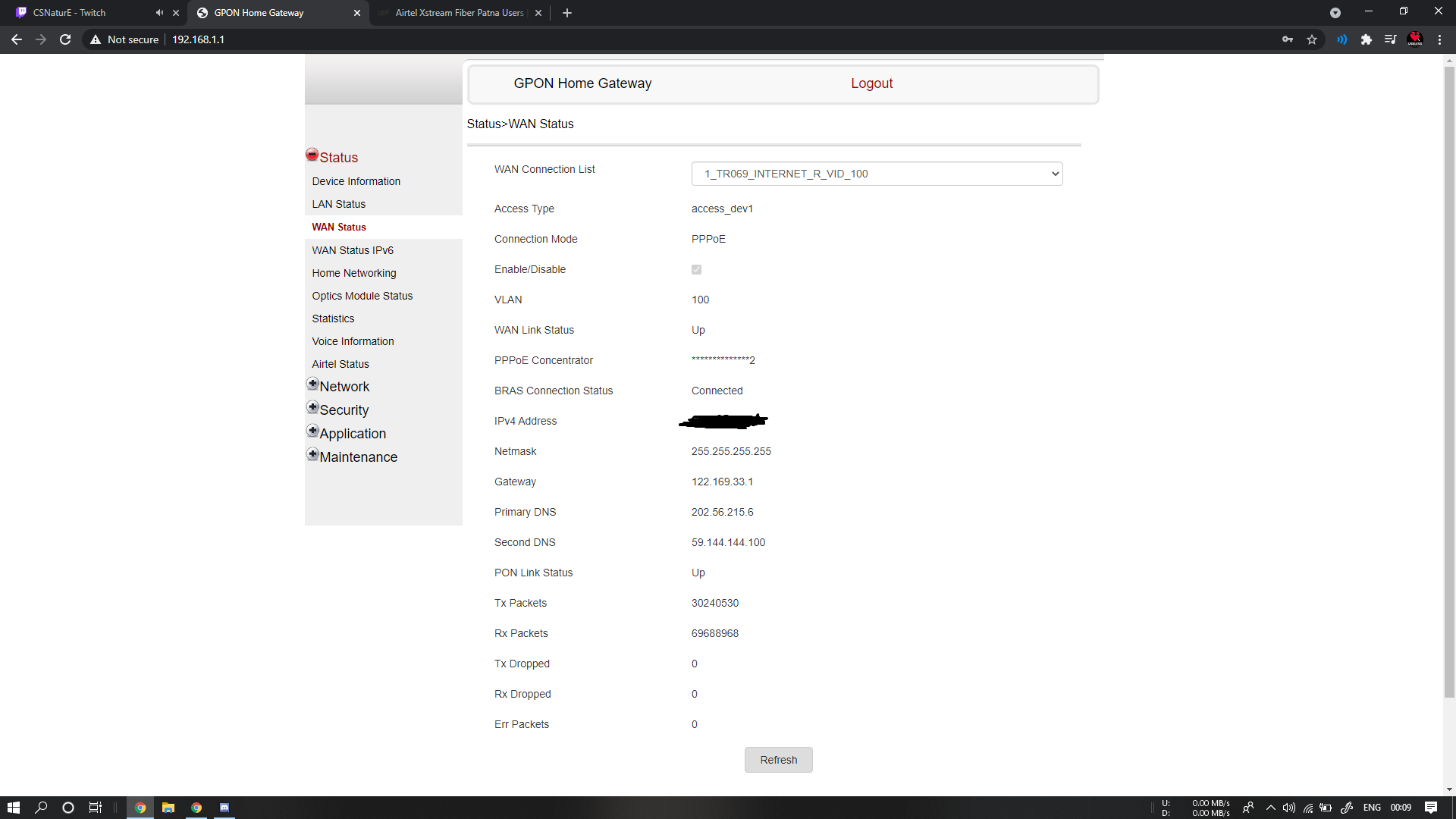
Task: Open WAN Status IPv6 page
Action: (353, 250)
